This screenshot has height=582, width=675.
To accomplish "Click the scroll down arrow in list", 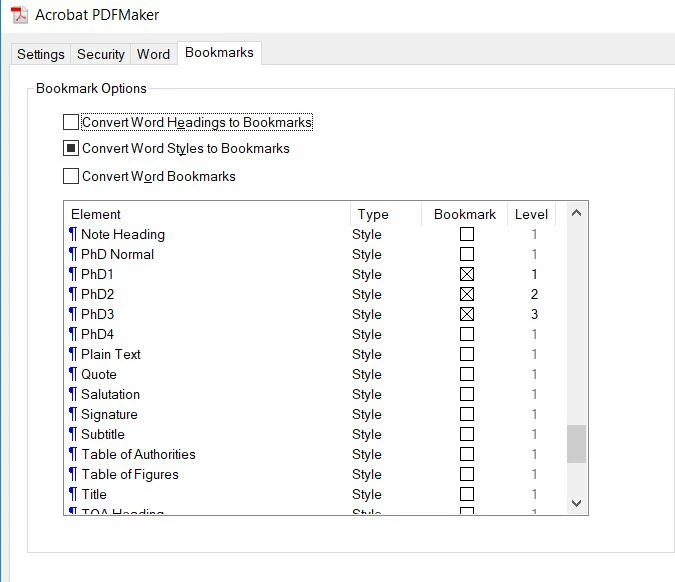I will [576, 503].
